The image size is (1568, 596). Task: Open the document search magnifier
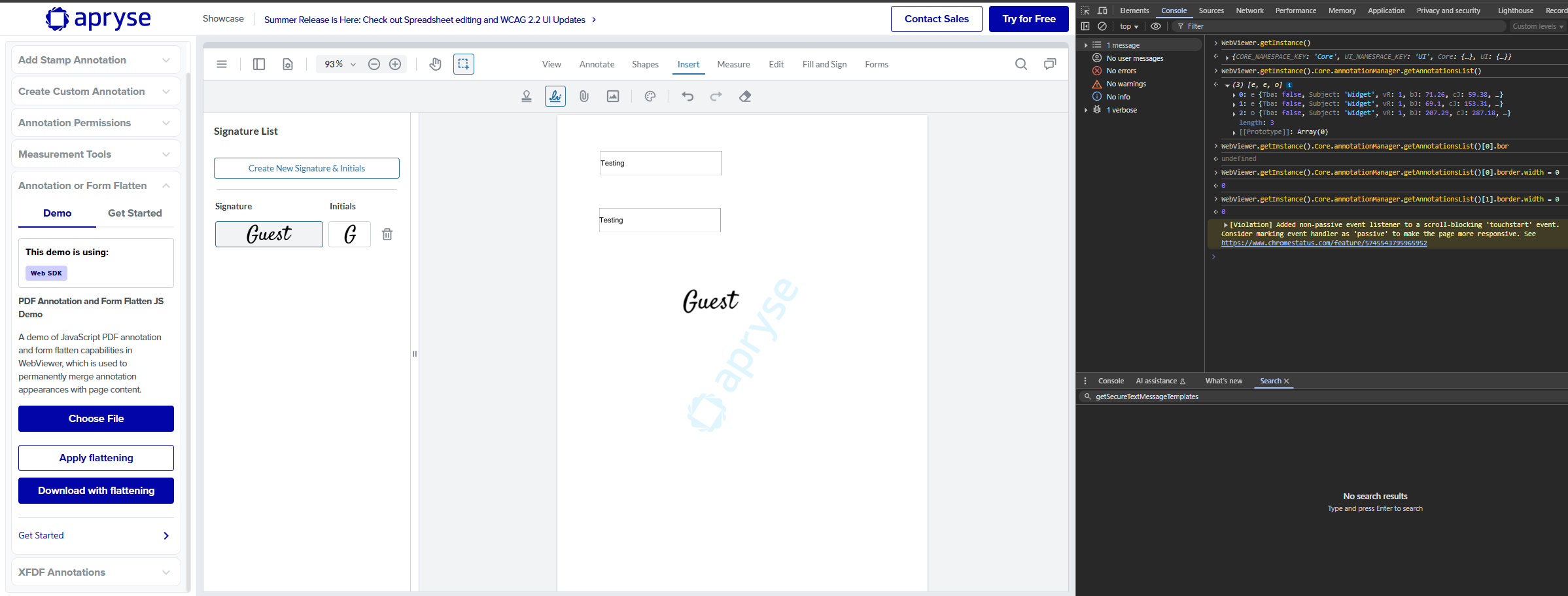click(x=1020, y=64)
